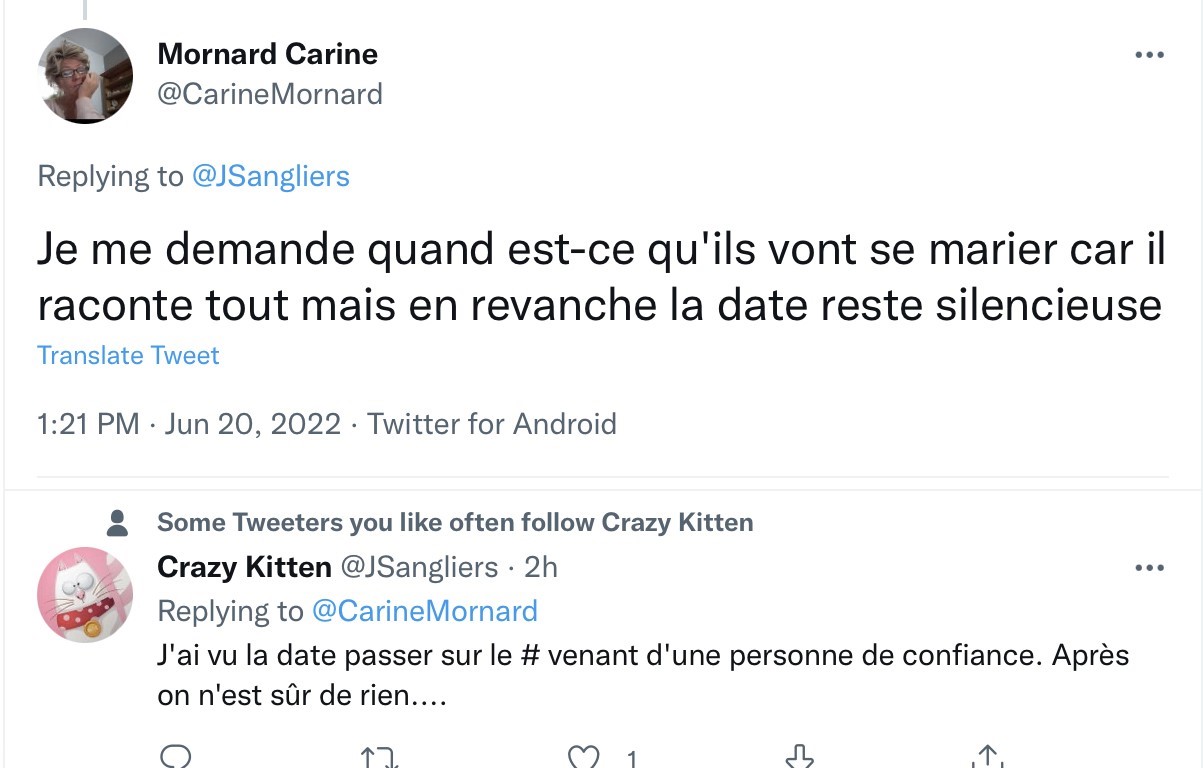
Task: Click Translate Tweet link
Action: [x=128, y=355]
